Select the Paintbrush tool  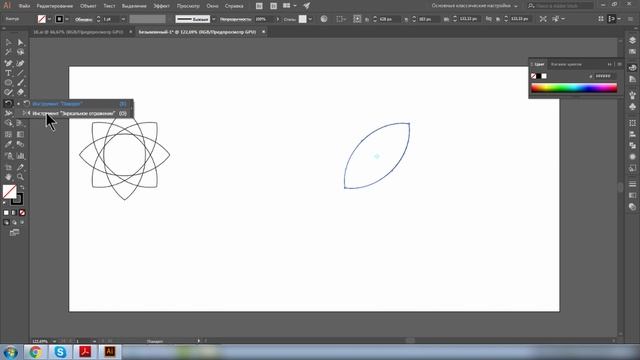(20, 83)
